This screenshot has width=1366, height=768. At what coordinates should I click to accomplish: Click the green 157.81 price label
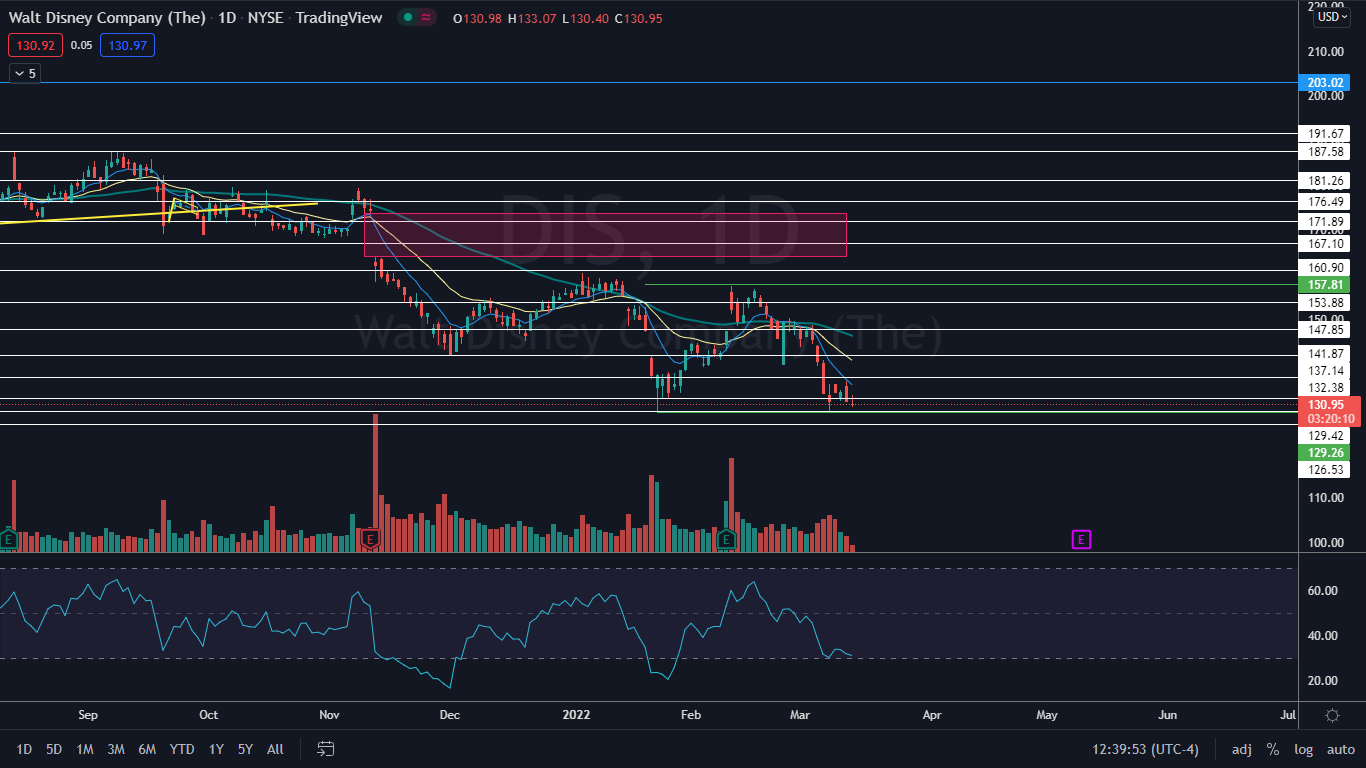[1324, 285]
